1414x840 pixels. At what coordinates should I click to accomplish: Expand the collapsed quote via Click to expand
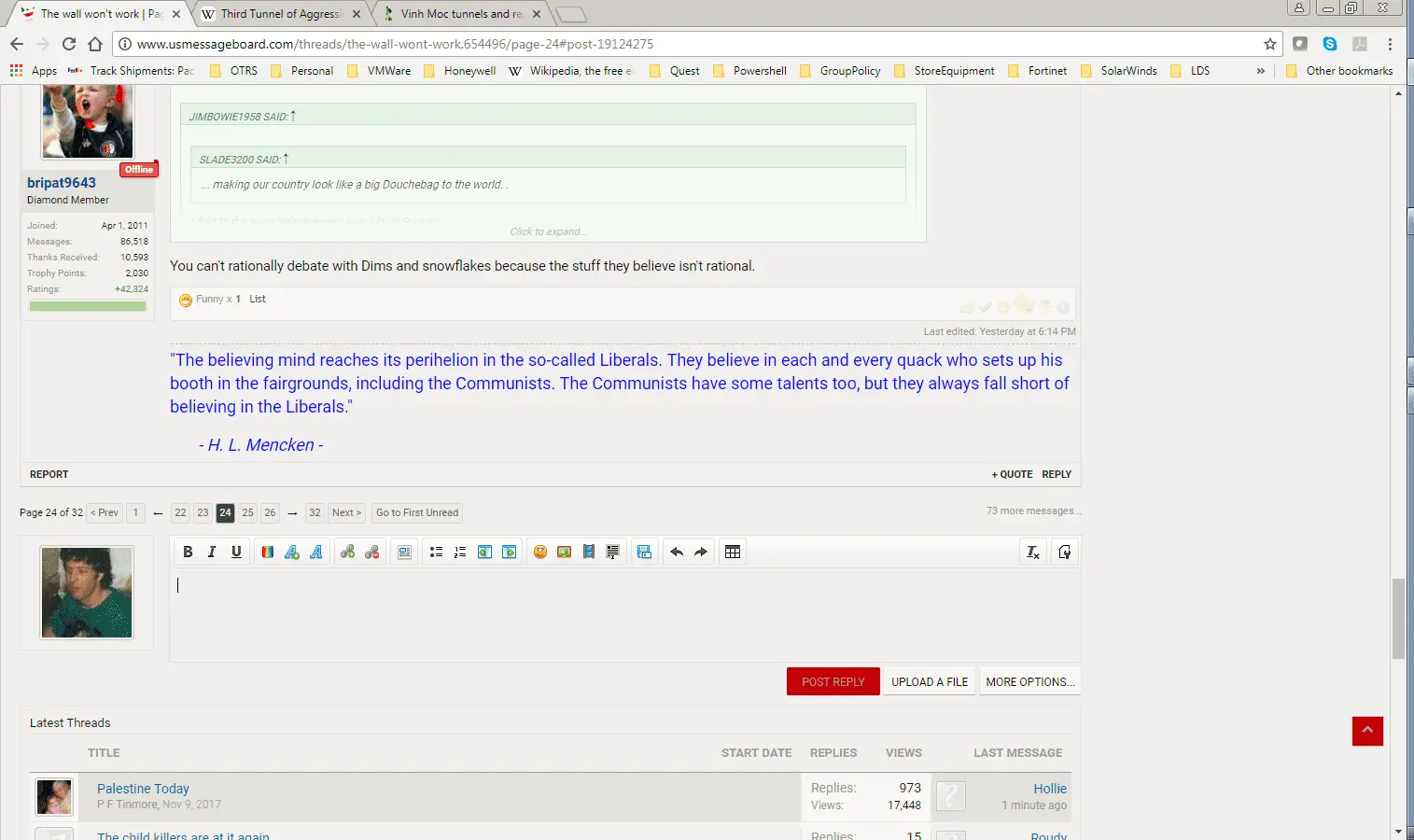pyautogui.click(x=548, y=231)
